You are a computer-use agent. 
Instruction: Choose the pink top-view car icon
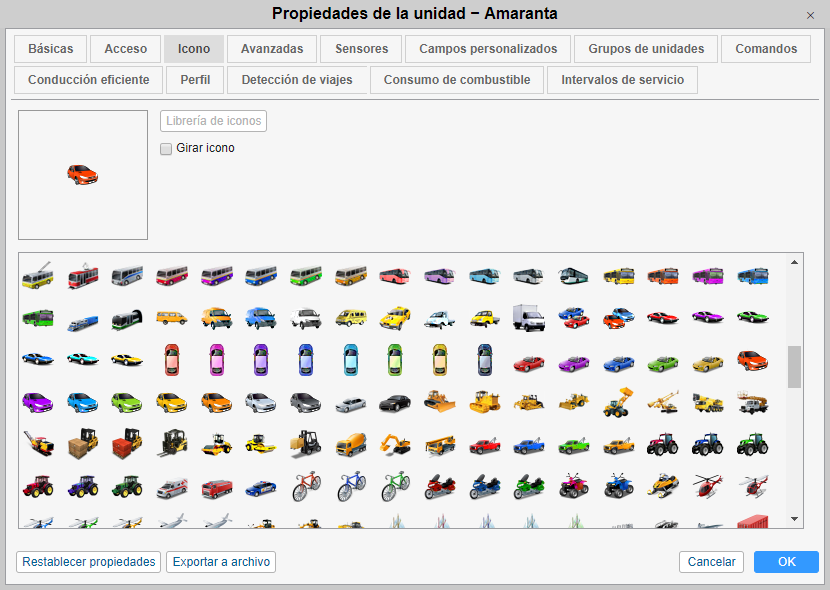216,360
